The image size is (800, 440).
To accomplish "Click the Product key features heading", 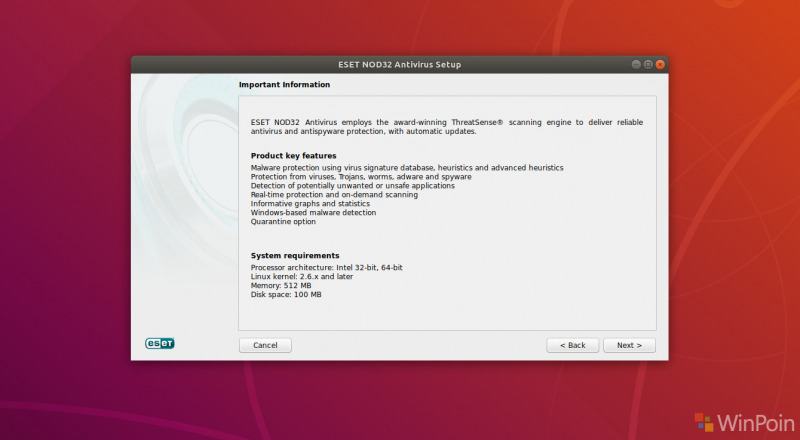I will 293,156.
